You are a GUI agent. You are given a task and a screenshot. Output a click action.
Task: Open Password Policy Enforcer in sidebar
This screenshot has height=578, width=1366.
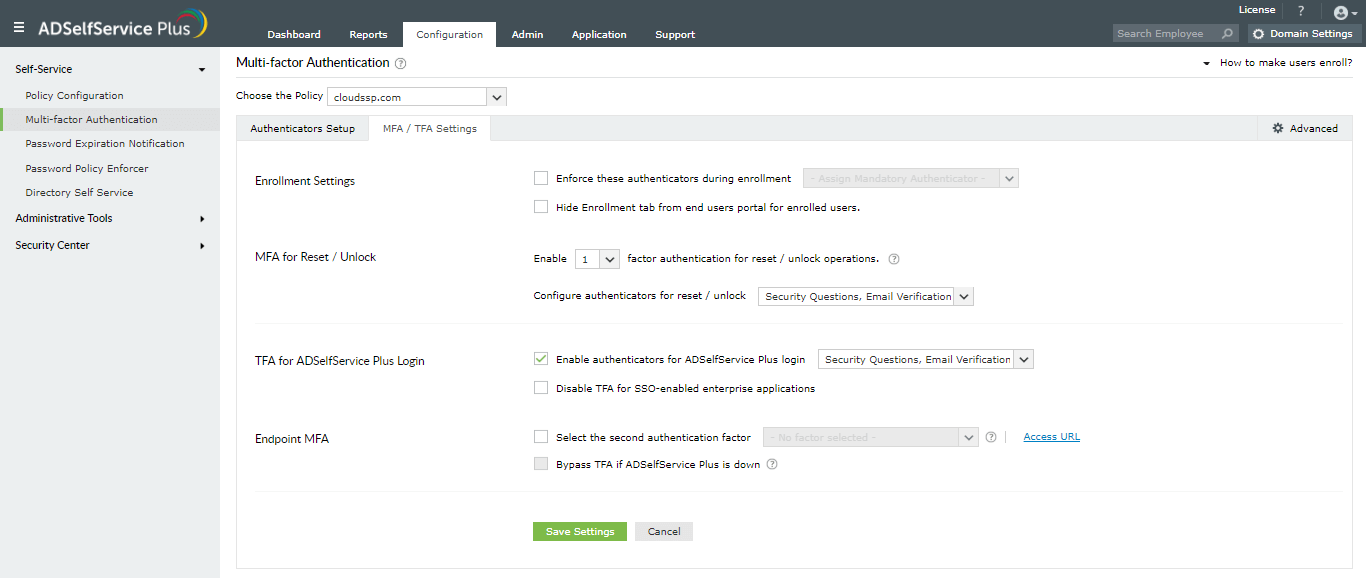tap(87, 168)
